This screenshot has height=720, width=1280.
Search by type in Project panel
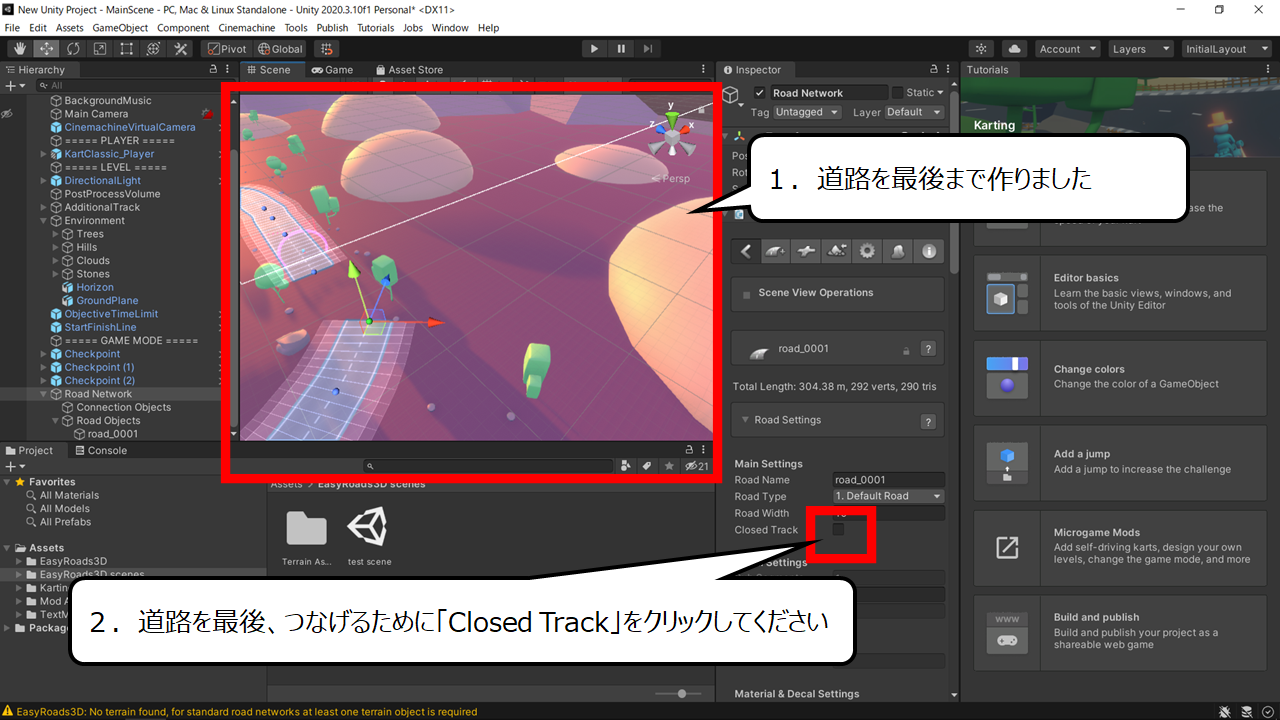[626, 466]
